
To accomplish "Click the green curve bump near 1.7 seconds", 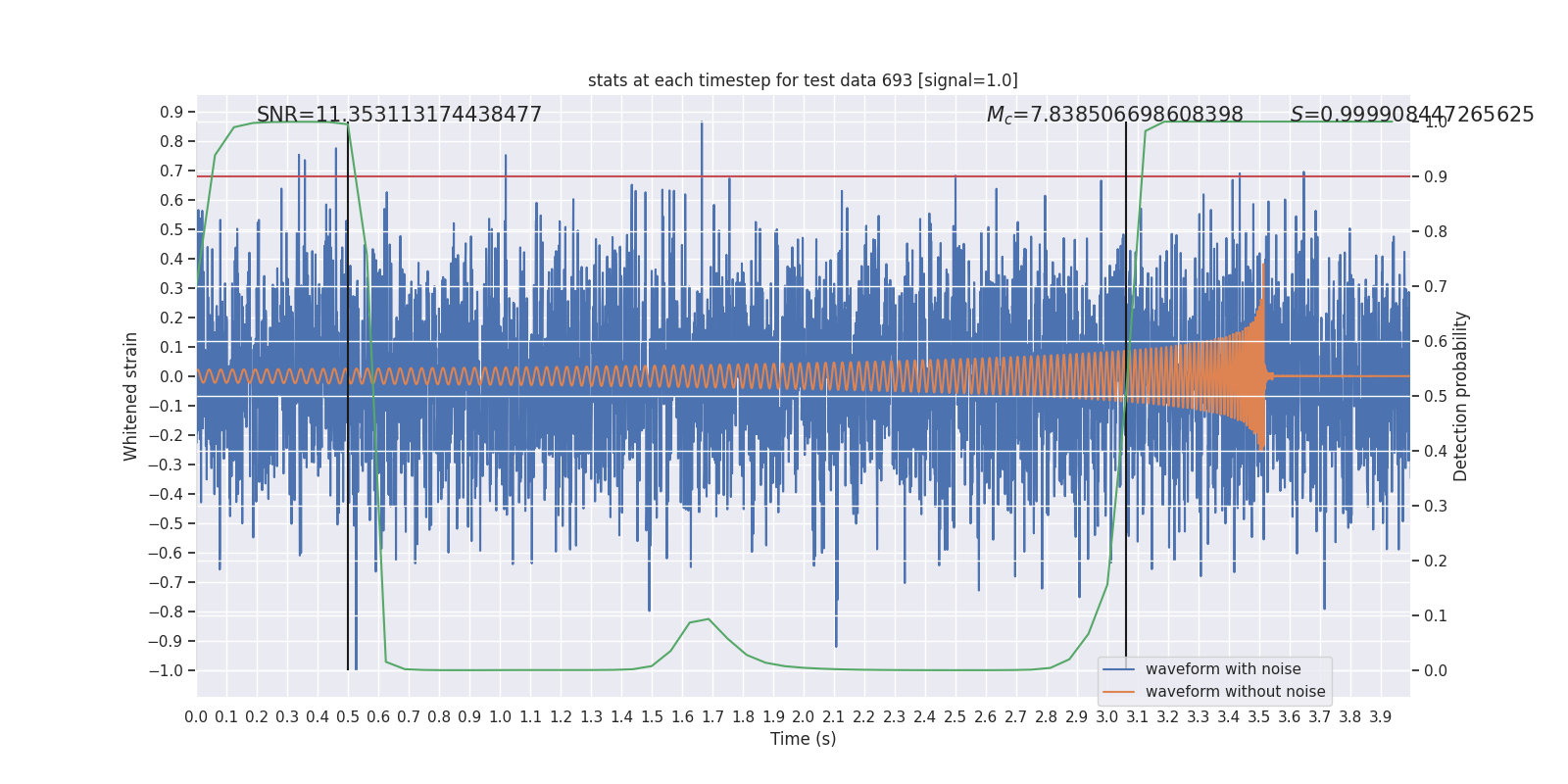I will click(x=708, y=619).
